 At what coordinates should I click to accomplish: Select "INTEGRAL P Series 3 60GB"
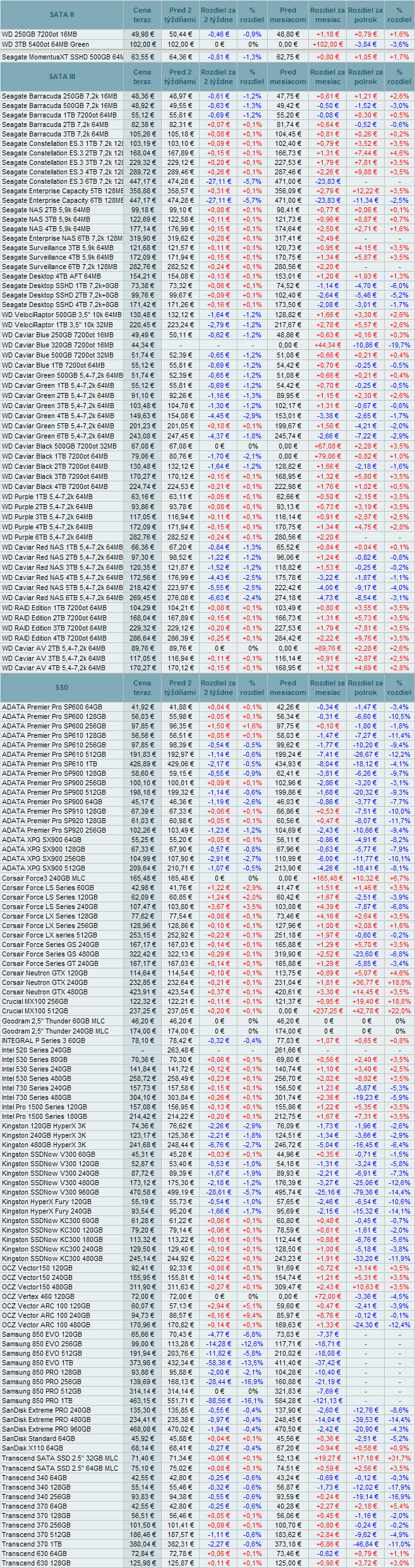pyautogui.click(x=44, y=1040)
